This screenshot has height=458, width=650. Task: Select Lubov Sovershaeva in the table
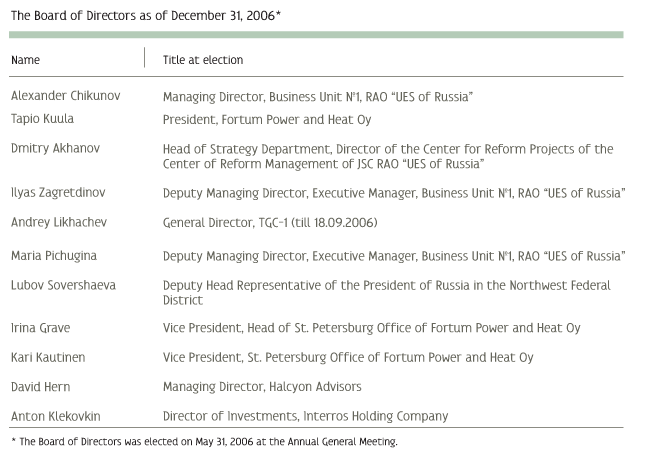[x=63, y=285]
